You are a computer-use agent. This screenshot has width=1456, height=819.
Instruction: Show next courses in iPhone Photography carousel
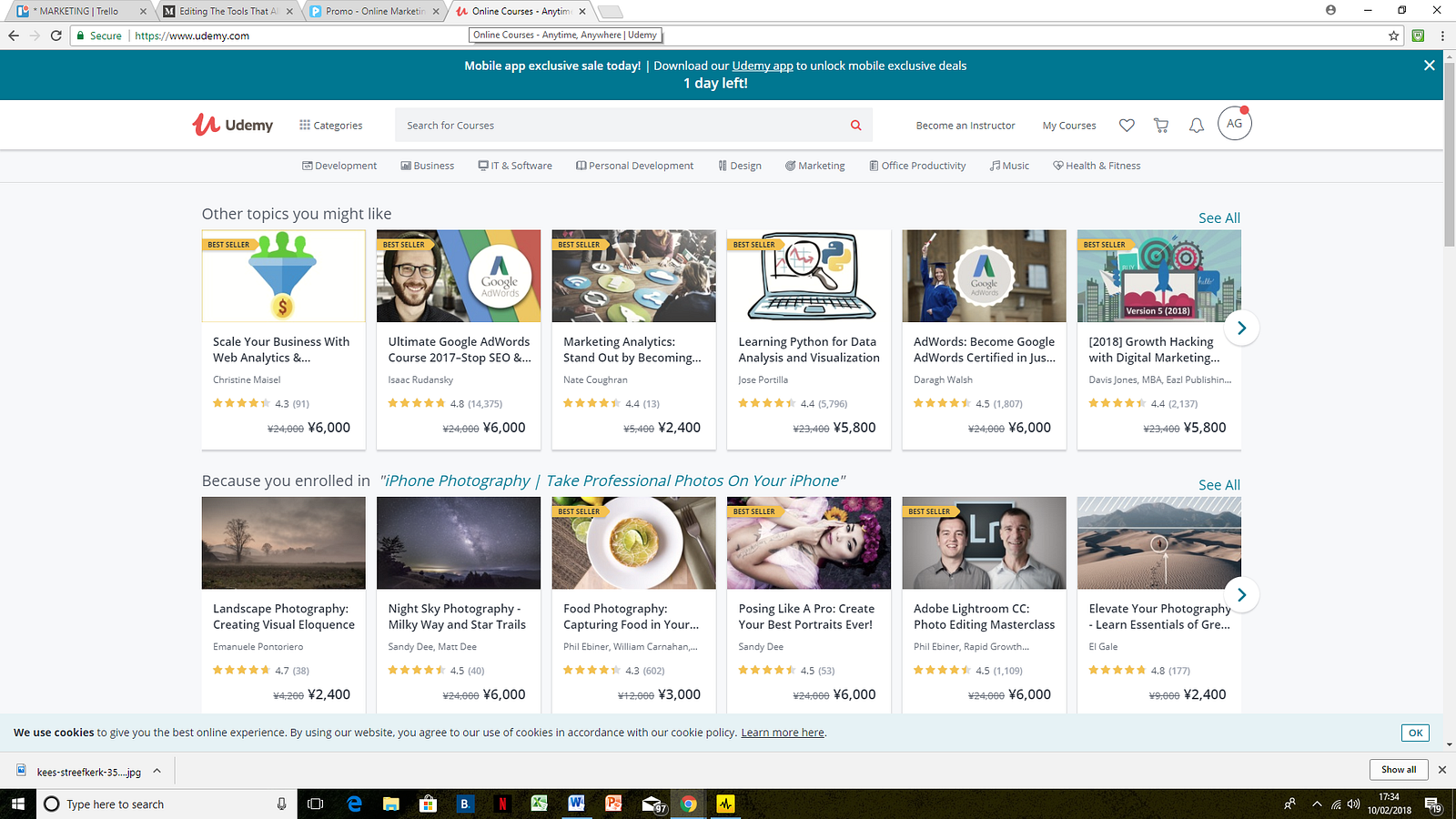click(x=1241, y=595)
